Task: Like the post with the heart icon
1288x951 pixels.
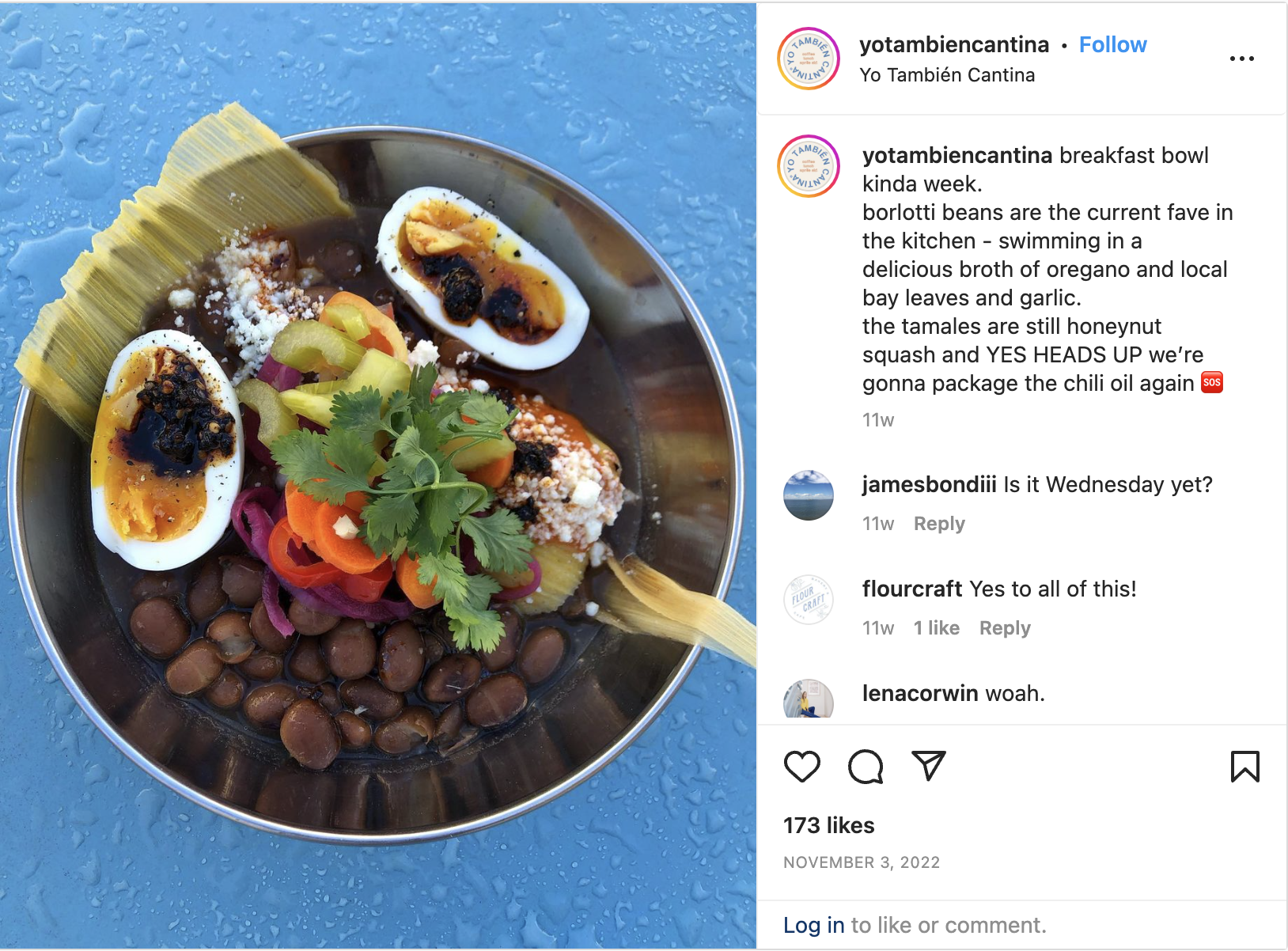Action: (x=801, y=767)
